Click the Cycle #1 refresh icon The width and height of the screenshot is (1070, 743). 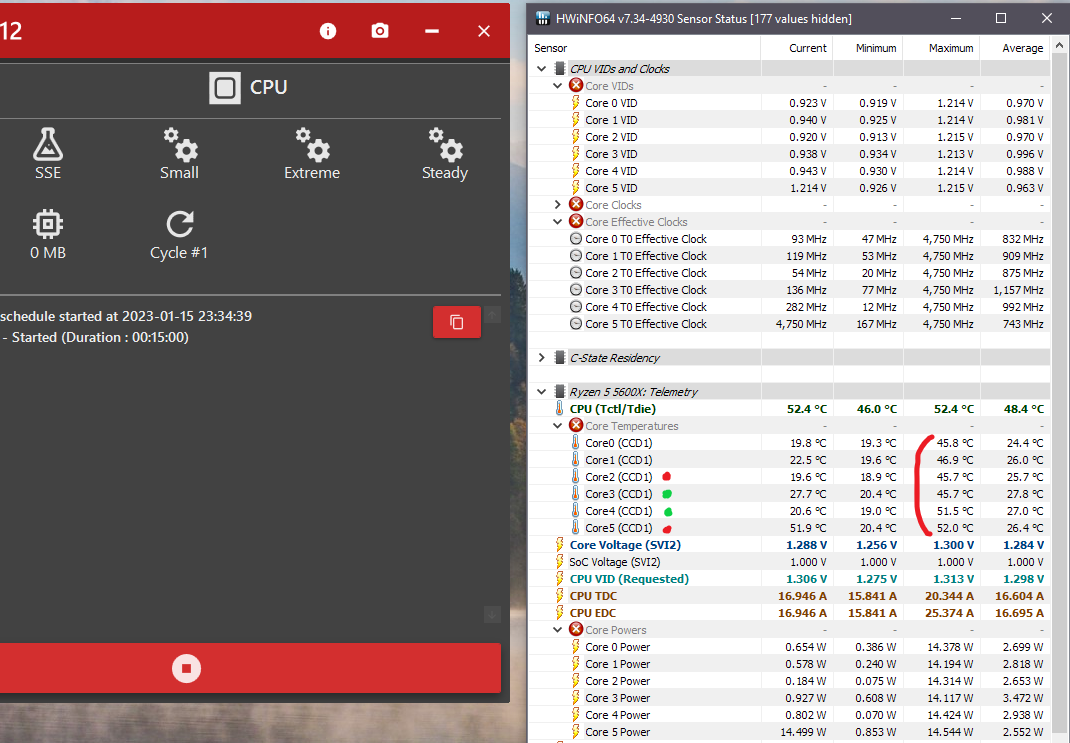point(179,224)
